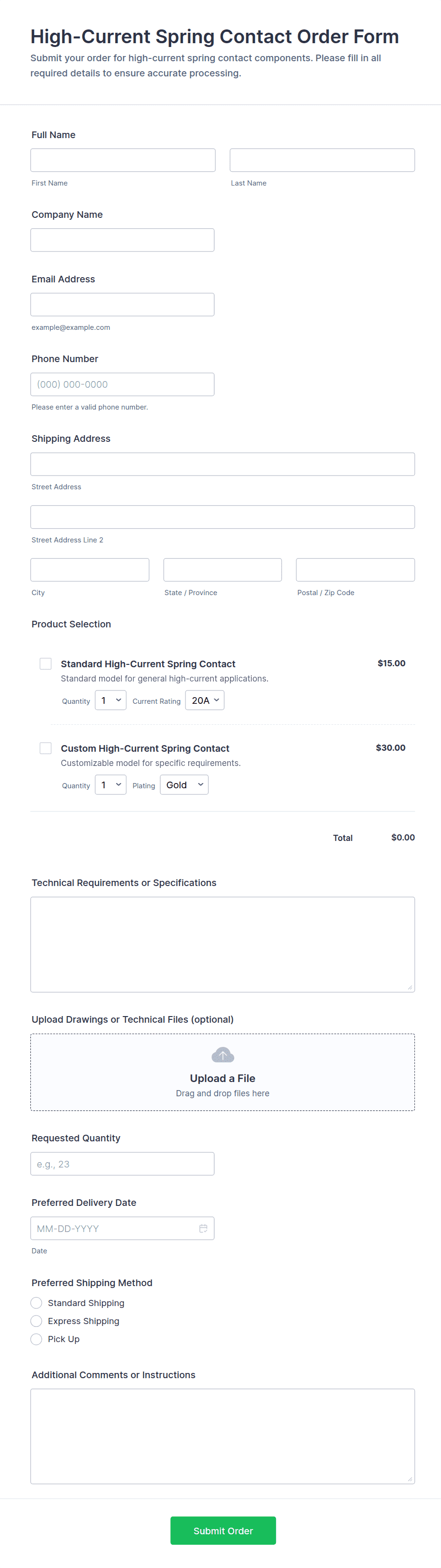Expand the Plating dropdown
Viewport: 441px width, 1568px height.
[184, 785]
